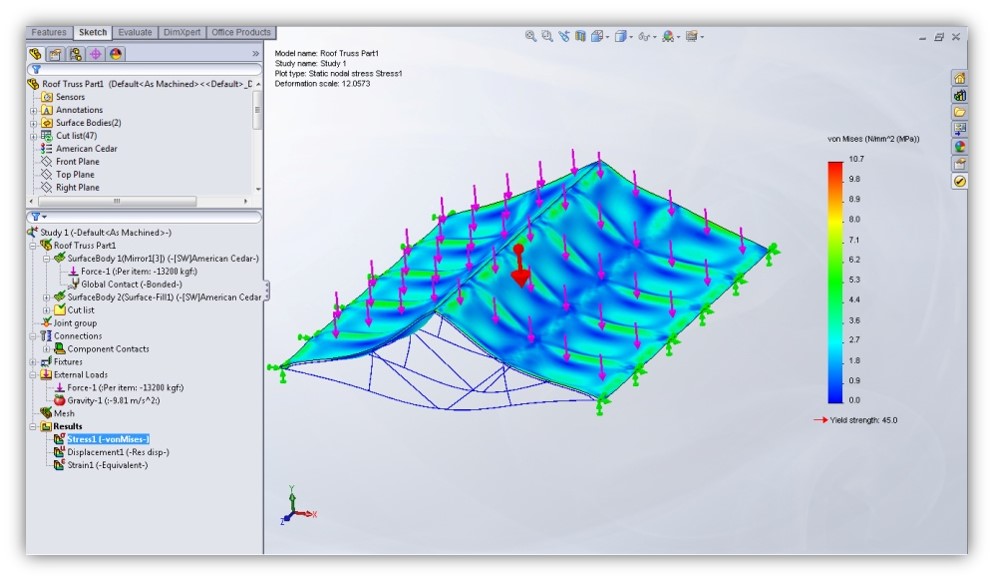994x581 pixels.
Task: Open File Explorer folder icon in task pane
Action: pyautogui.click(x=960, y=112)
